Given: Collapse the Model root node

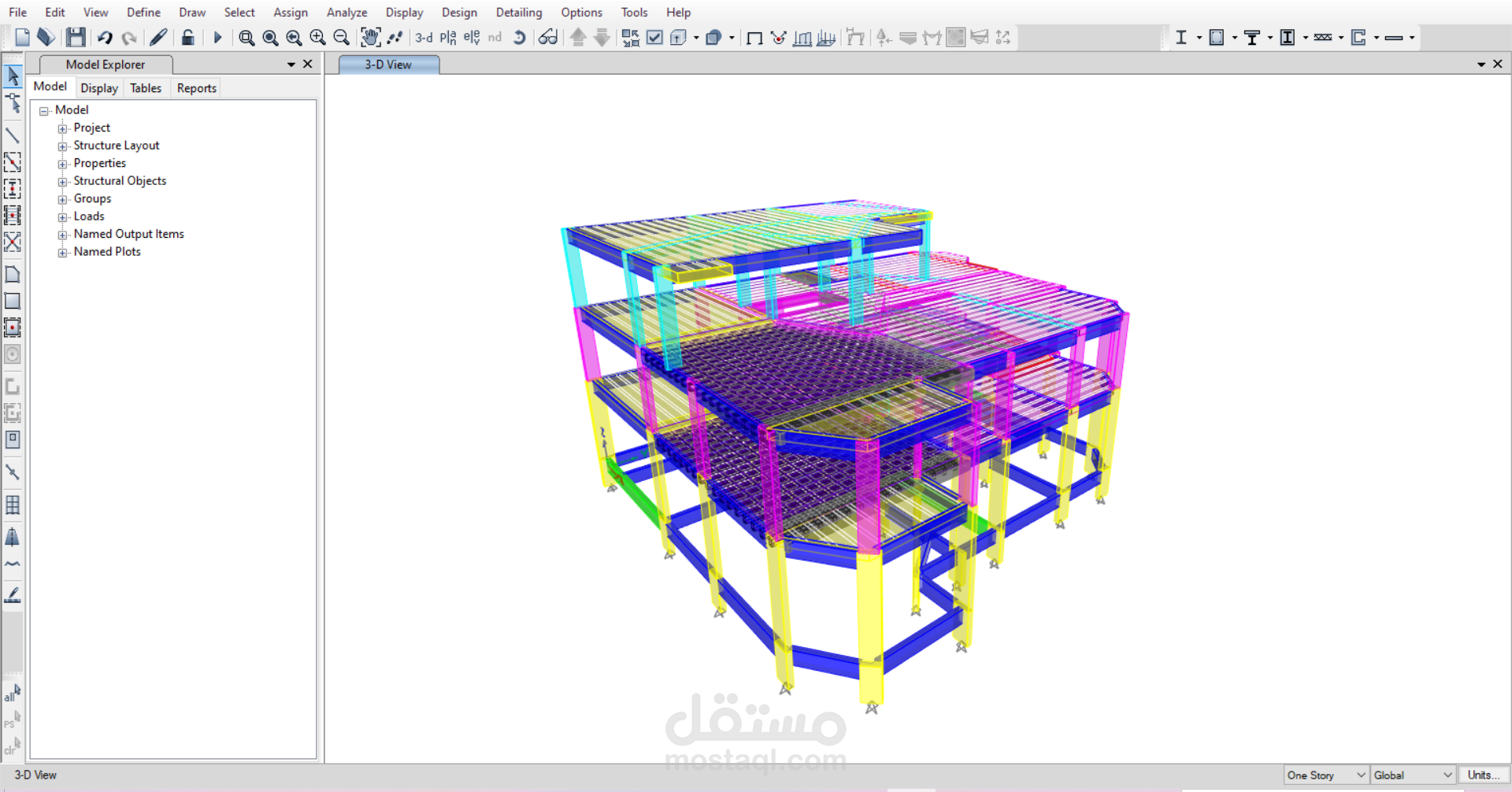Looking at the screenshot, I should tap(44, 111).
